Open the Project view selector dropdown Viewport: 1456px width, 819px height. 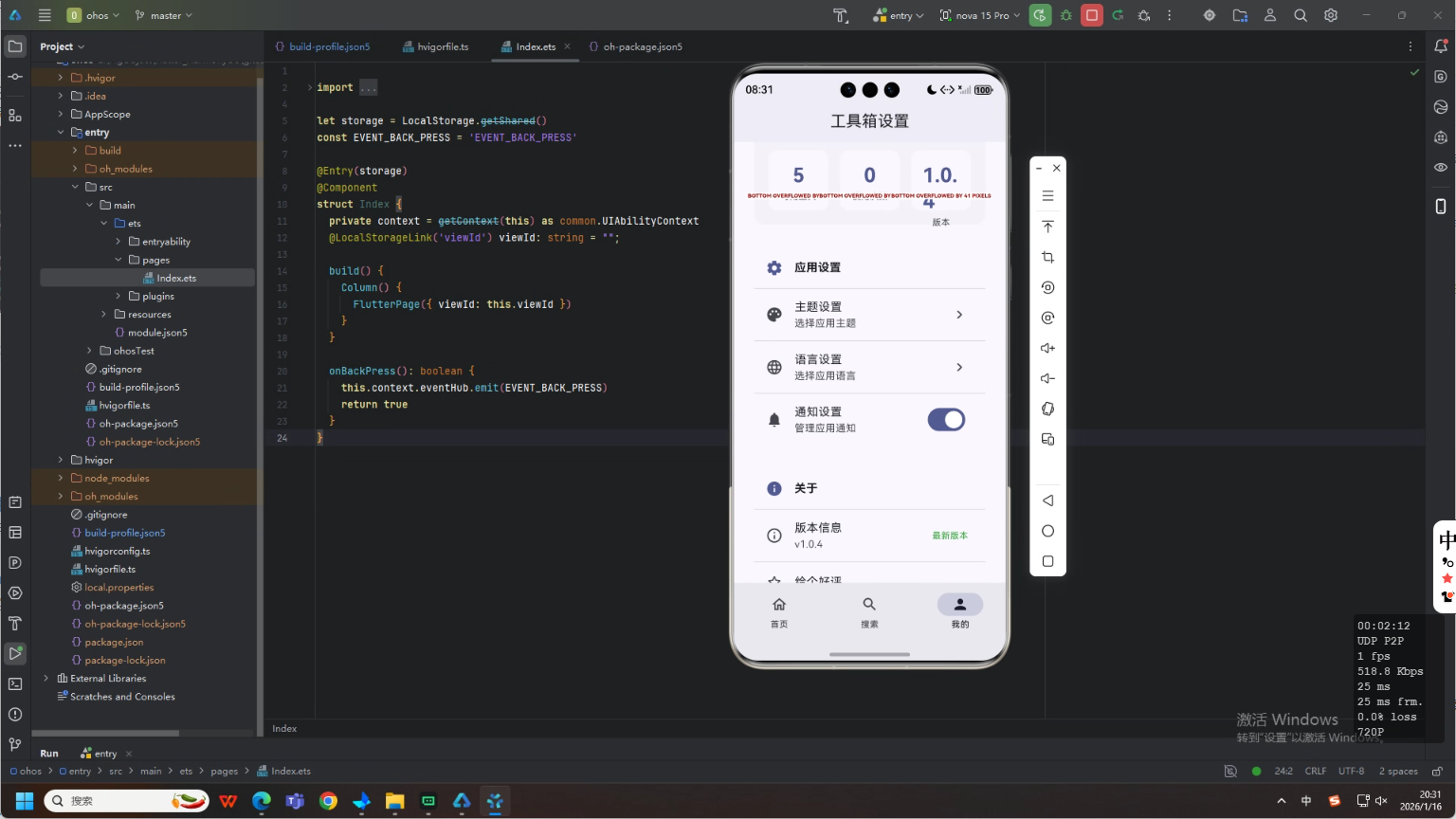(x=63, y=46)
